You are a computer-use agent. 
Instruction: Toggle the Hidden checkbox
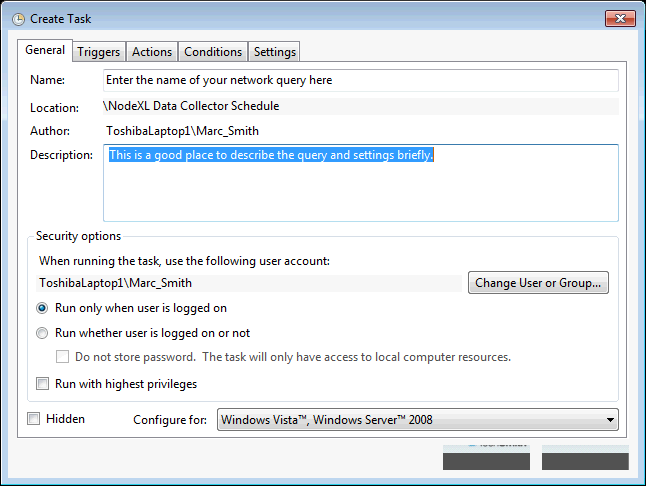click(x=35, y=419)
